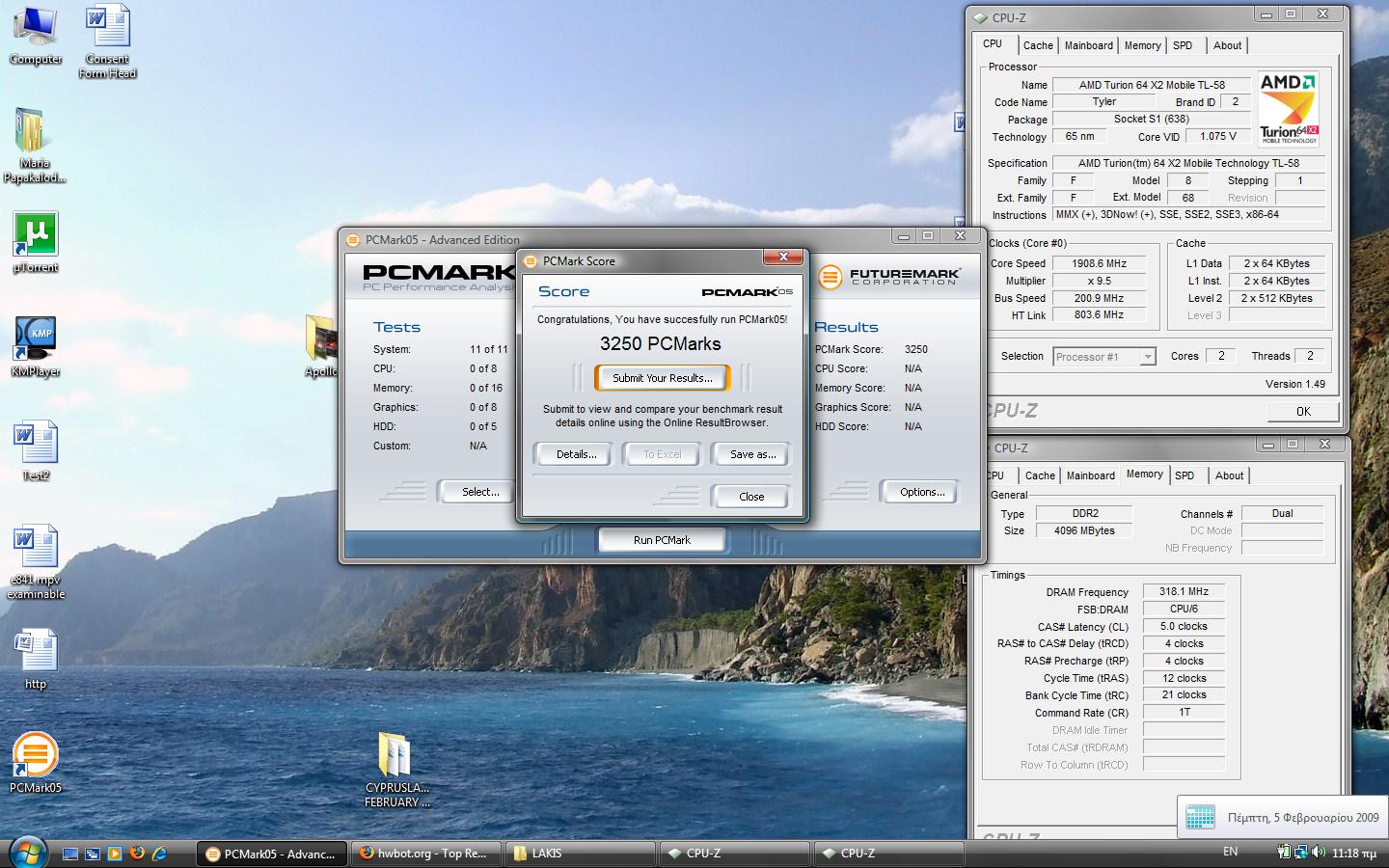Click the AMD Turion 64 X2 logo in CPU-Z
This screenshot has height=868, width=1389.
[1289, 108]
